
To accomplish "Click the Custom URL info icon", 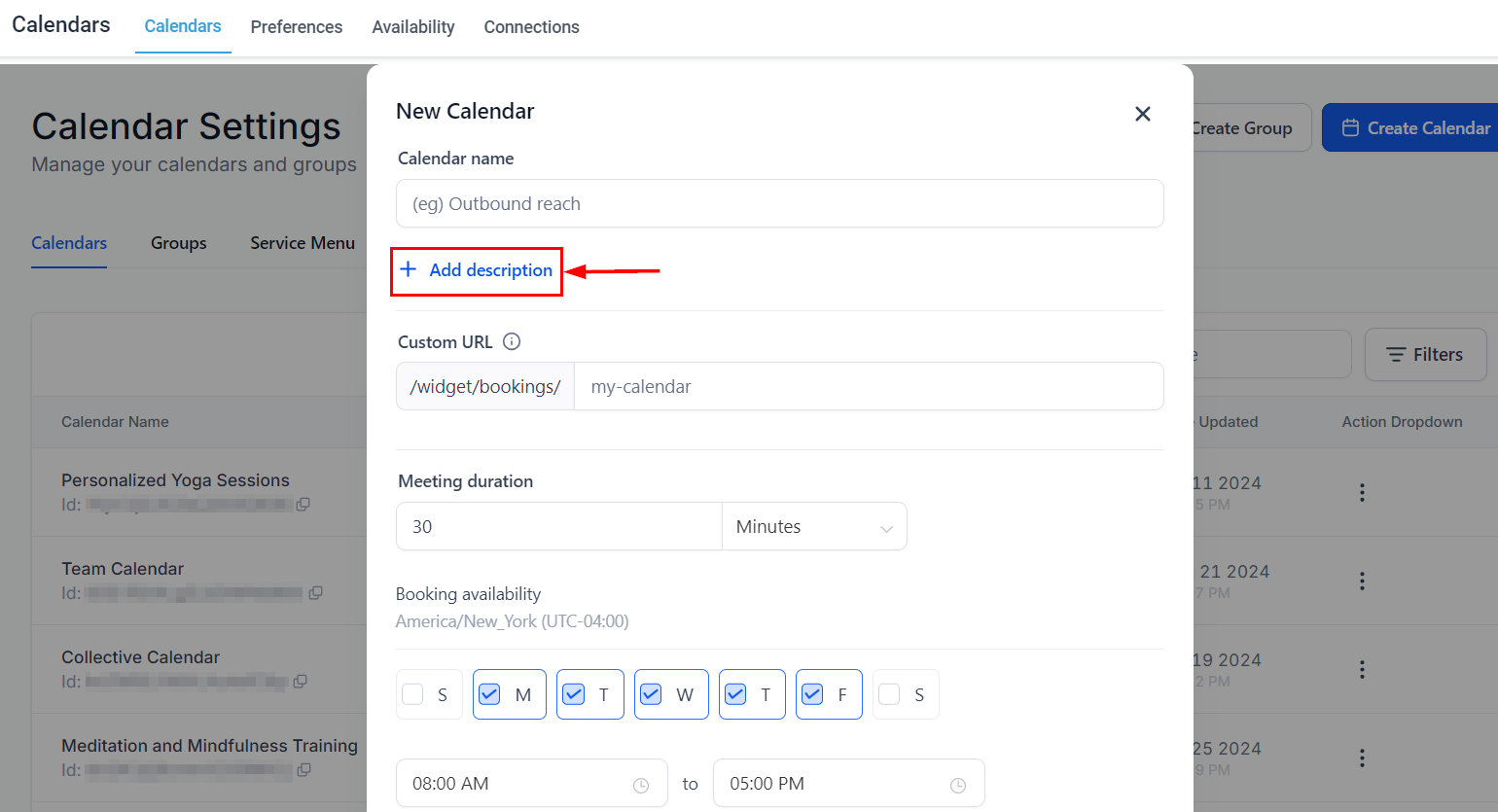I will 512,341.
